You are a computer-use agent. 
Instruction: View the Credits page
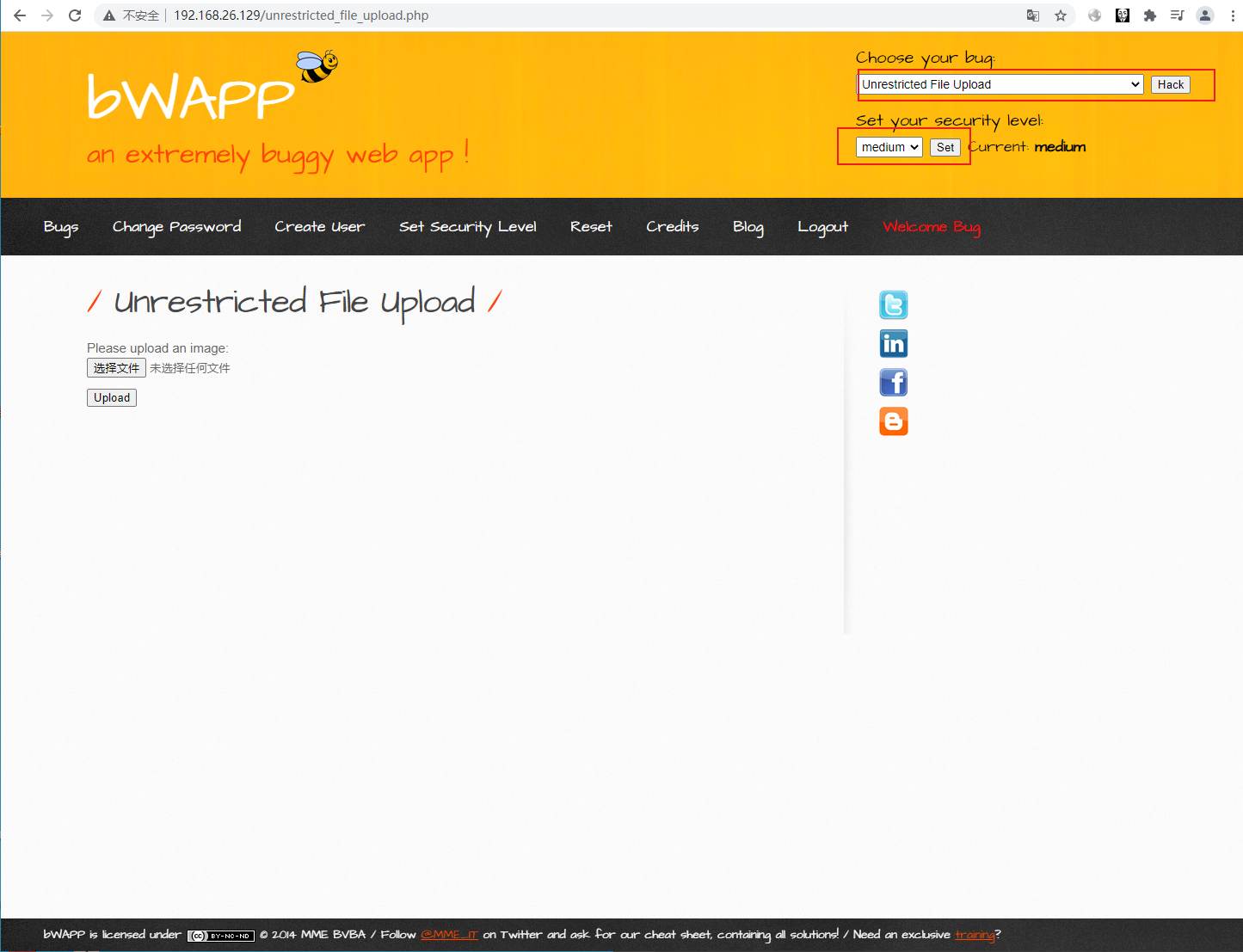pos(673,227)
